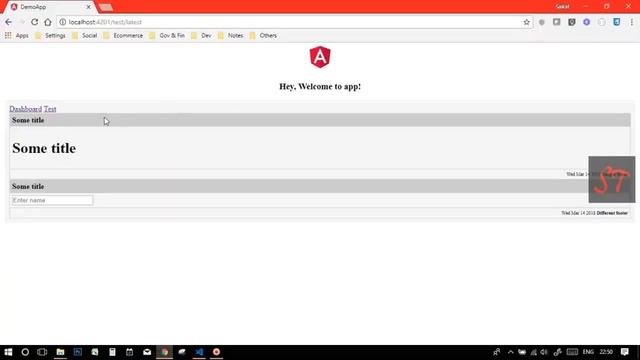
Task: Open the touch keyboard tray icon
Action: click(572, 352)
